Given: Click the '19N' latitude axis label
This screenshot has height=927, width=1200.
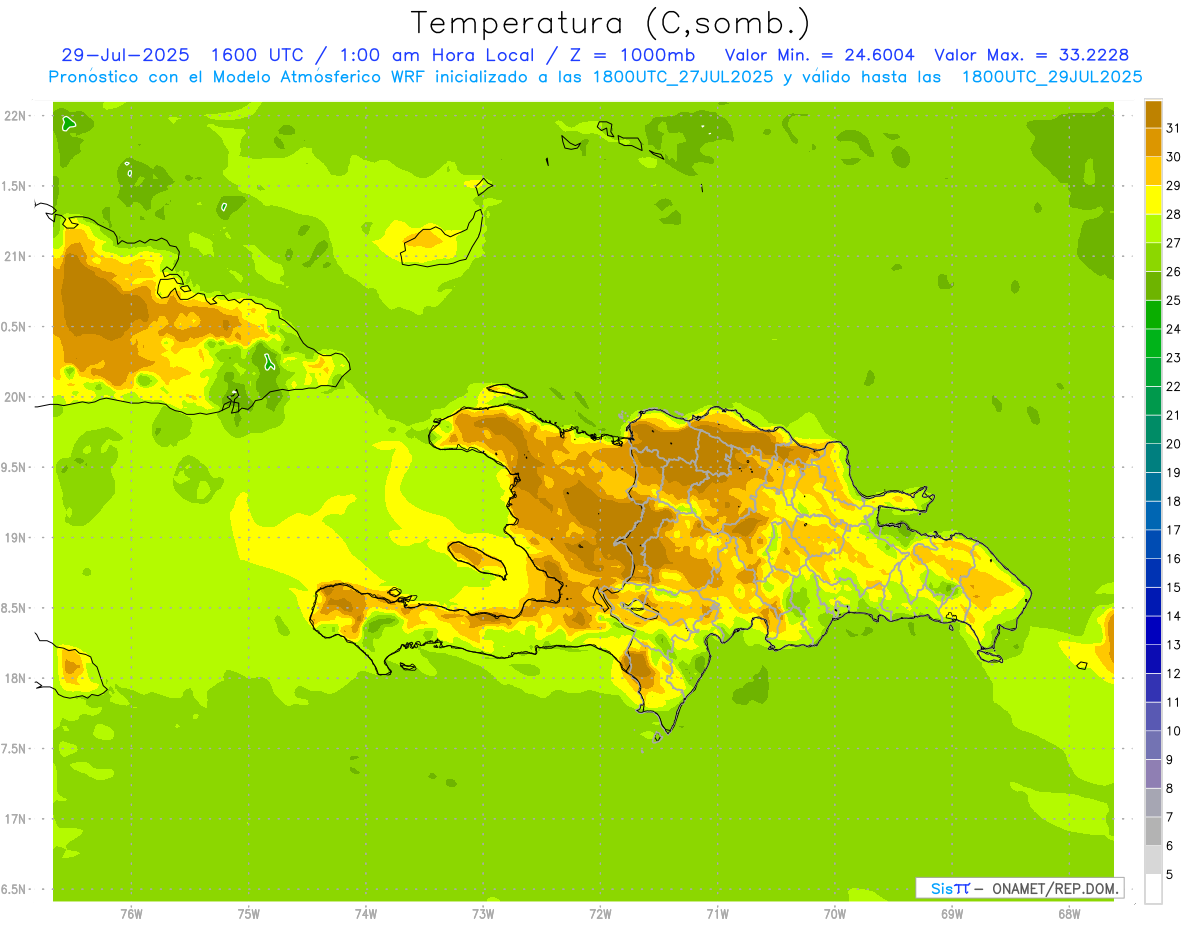Looking at the screenshot, I should coord(15,538).
